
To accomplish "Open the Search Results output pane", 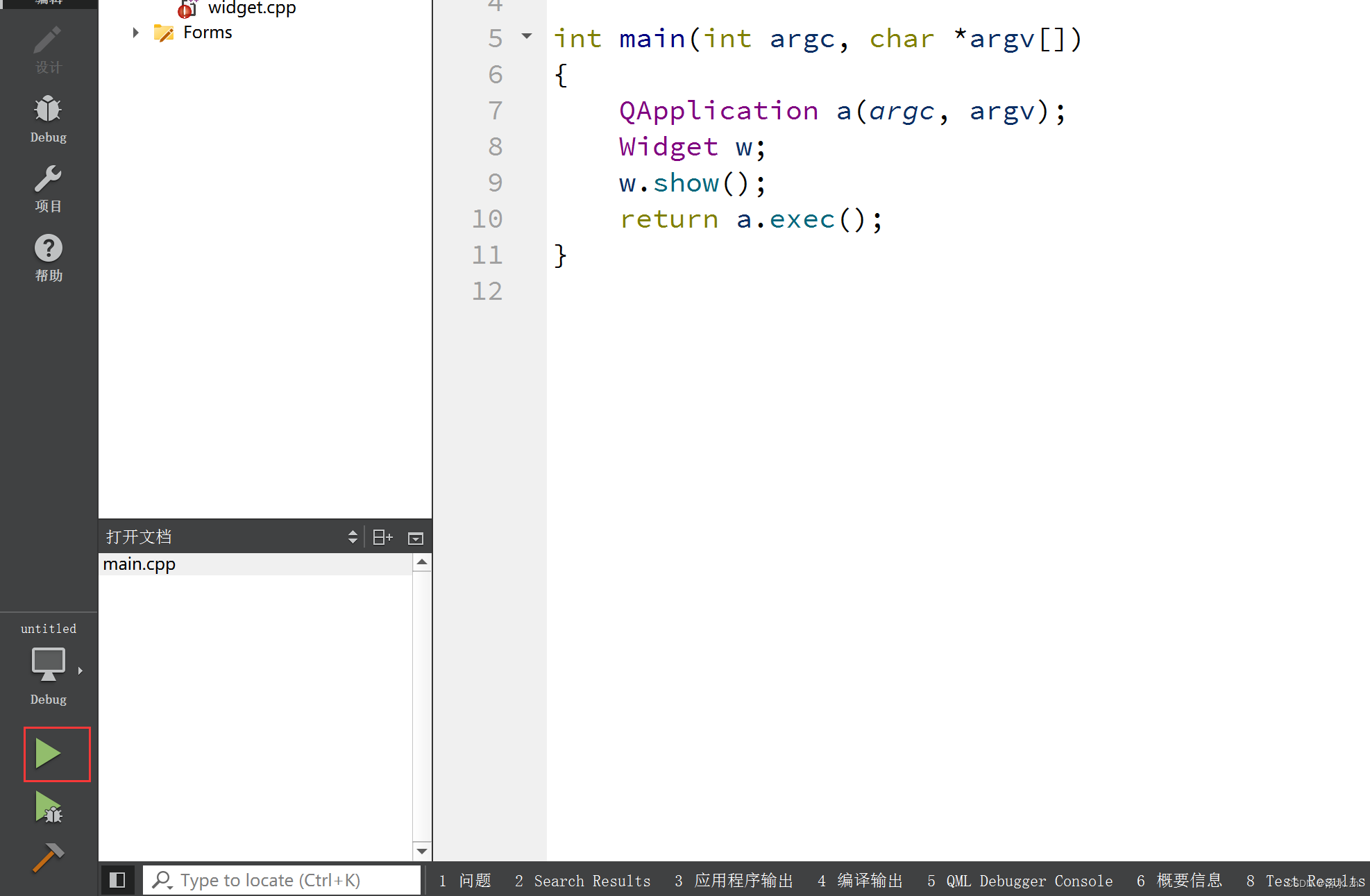I will click(582, 881).
